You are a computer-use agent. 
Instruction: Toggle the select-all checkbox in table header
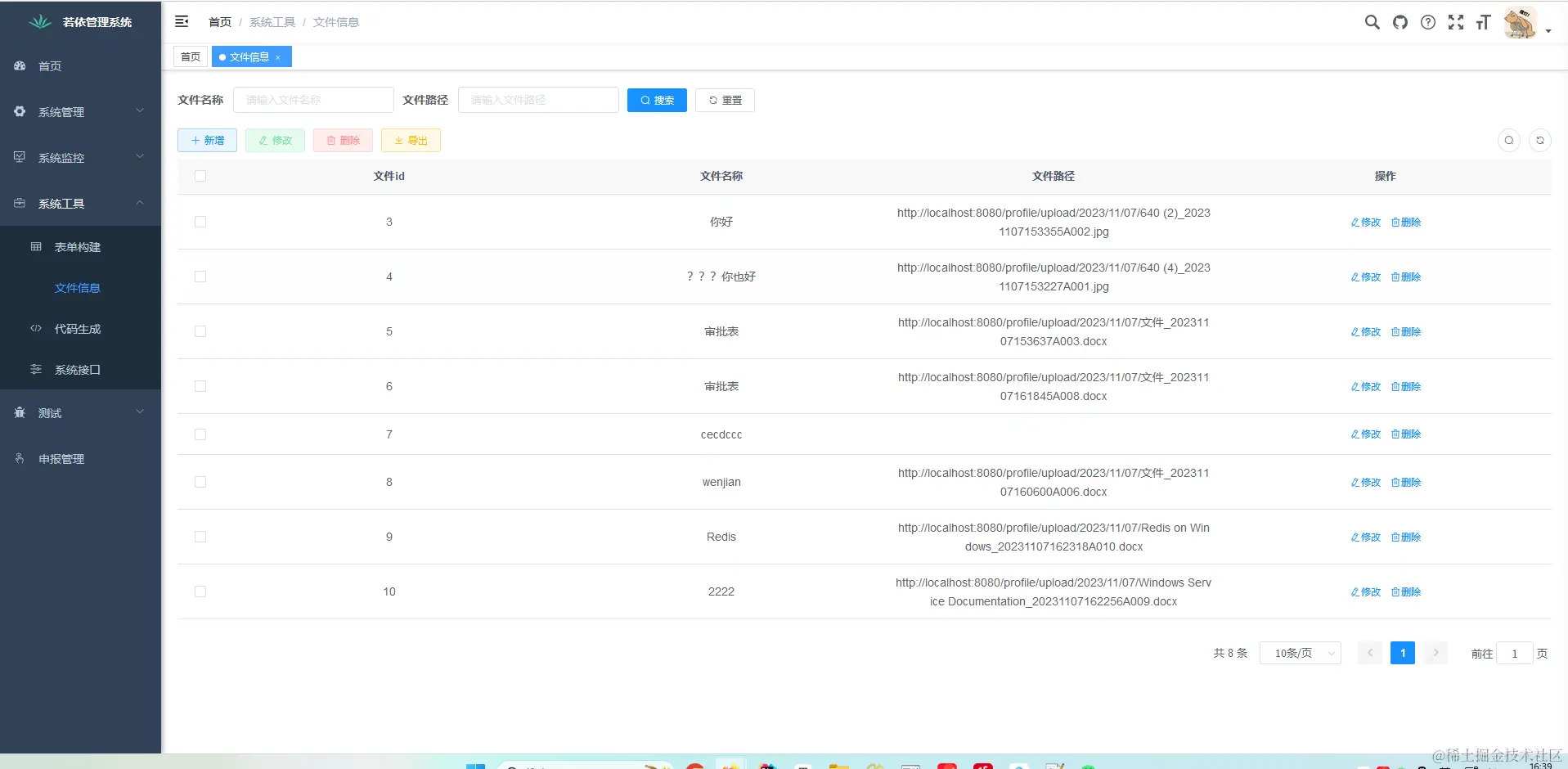(200, 176)
